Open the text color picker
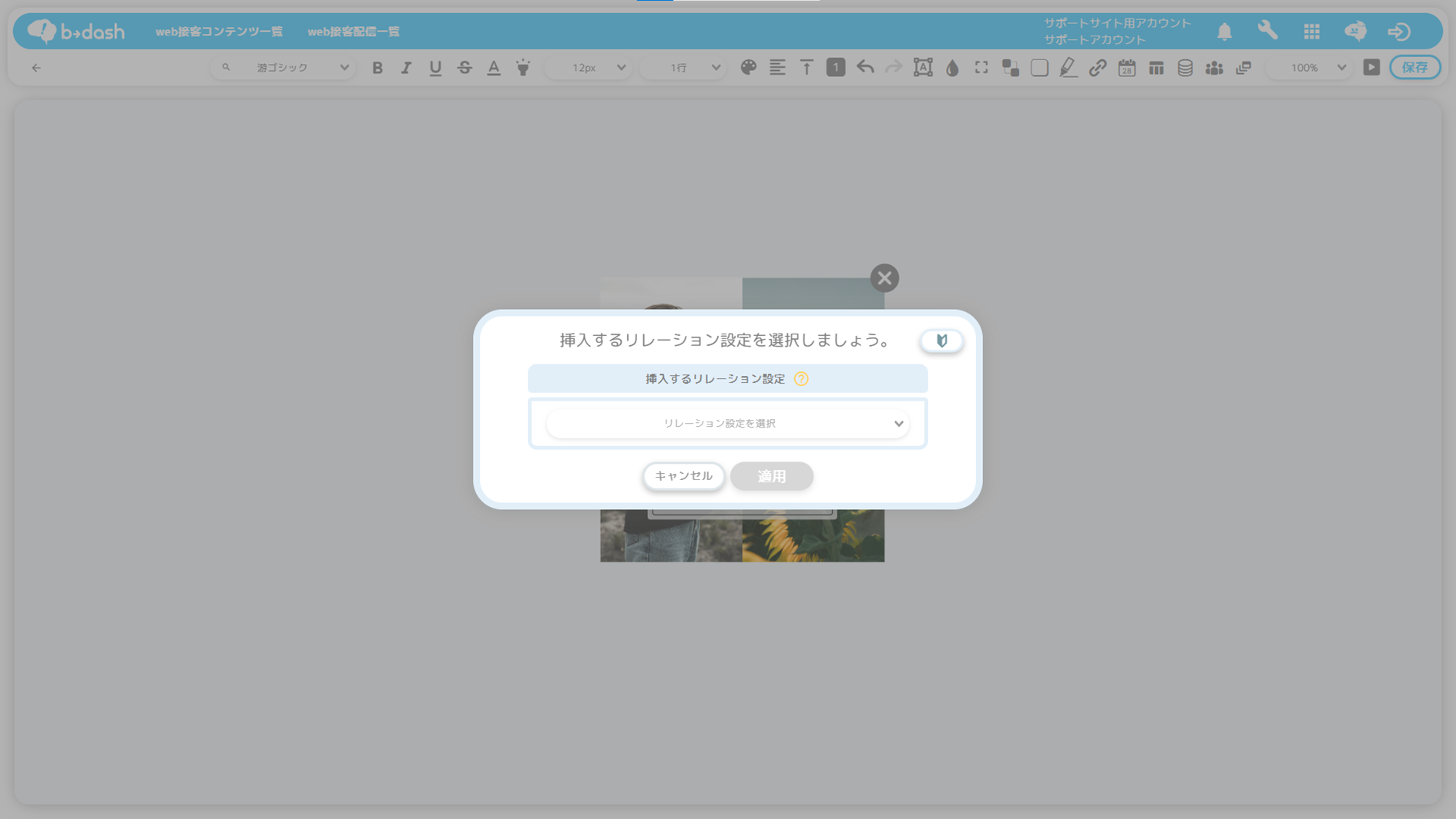1456x819 pixels. pos(494,68)
